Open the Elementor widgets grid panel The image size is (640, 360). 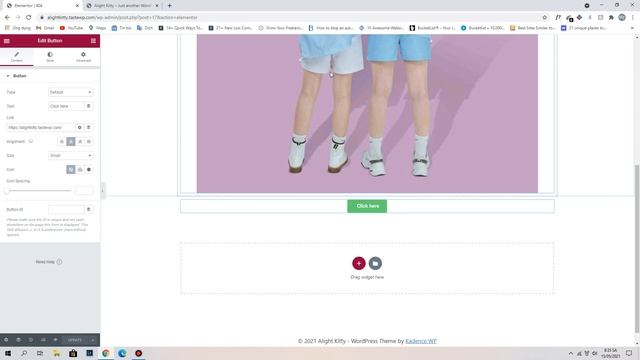point(93,41)
